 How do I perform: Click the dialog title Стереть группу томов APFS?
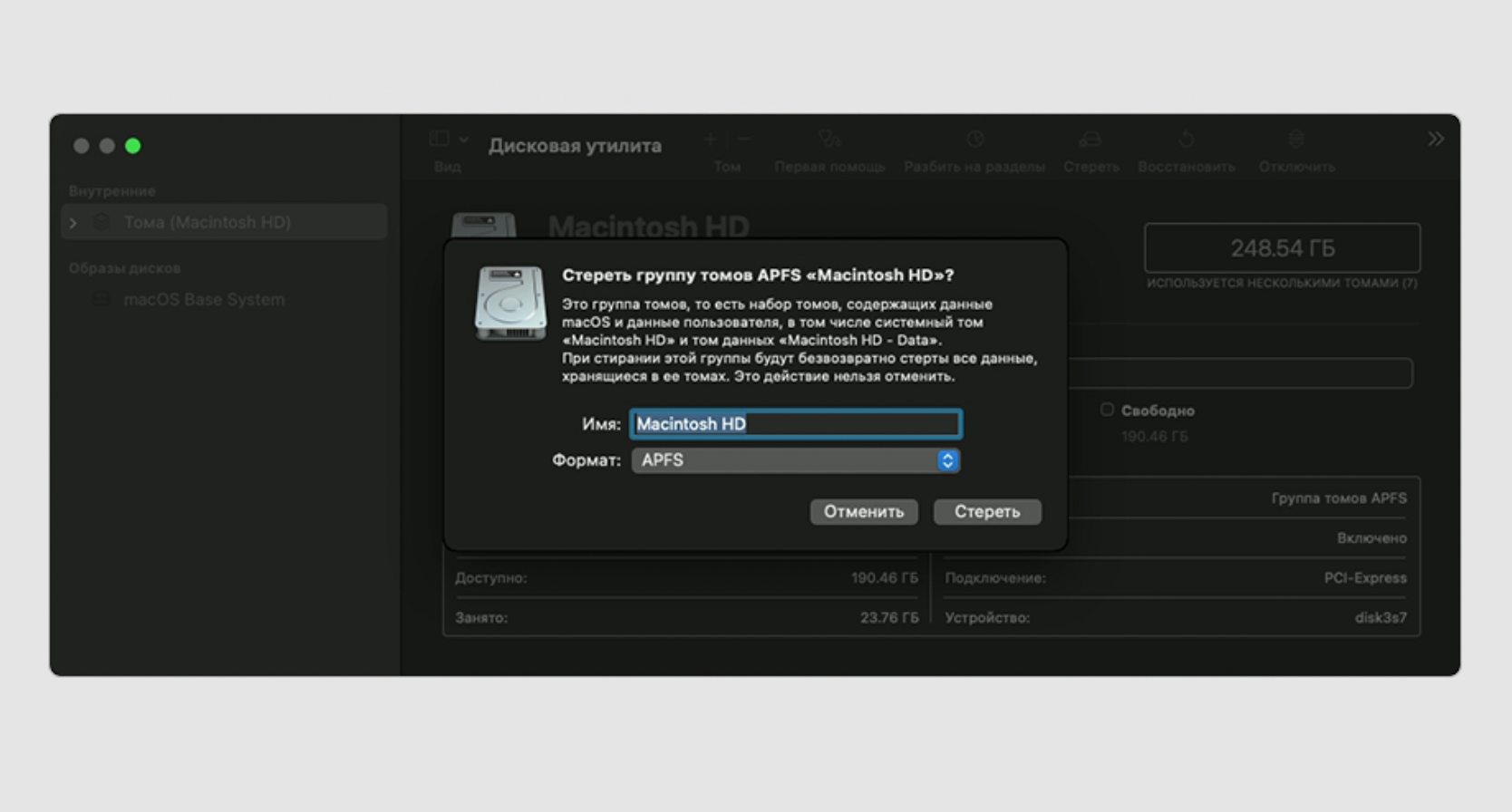tap(757, 275)
